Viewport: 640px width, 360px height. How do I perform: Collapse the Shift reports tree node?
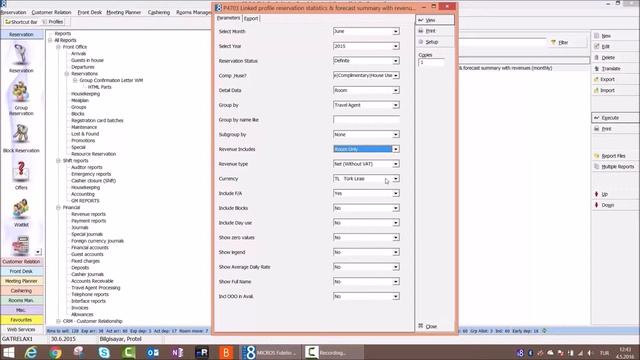coord(58,160)
